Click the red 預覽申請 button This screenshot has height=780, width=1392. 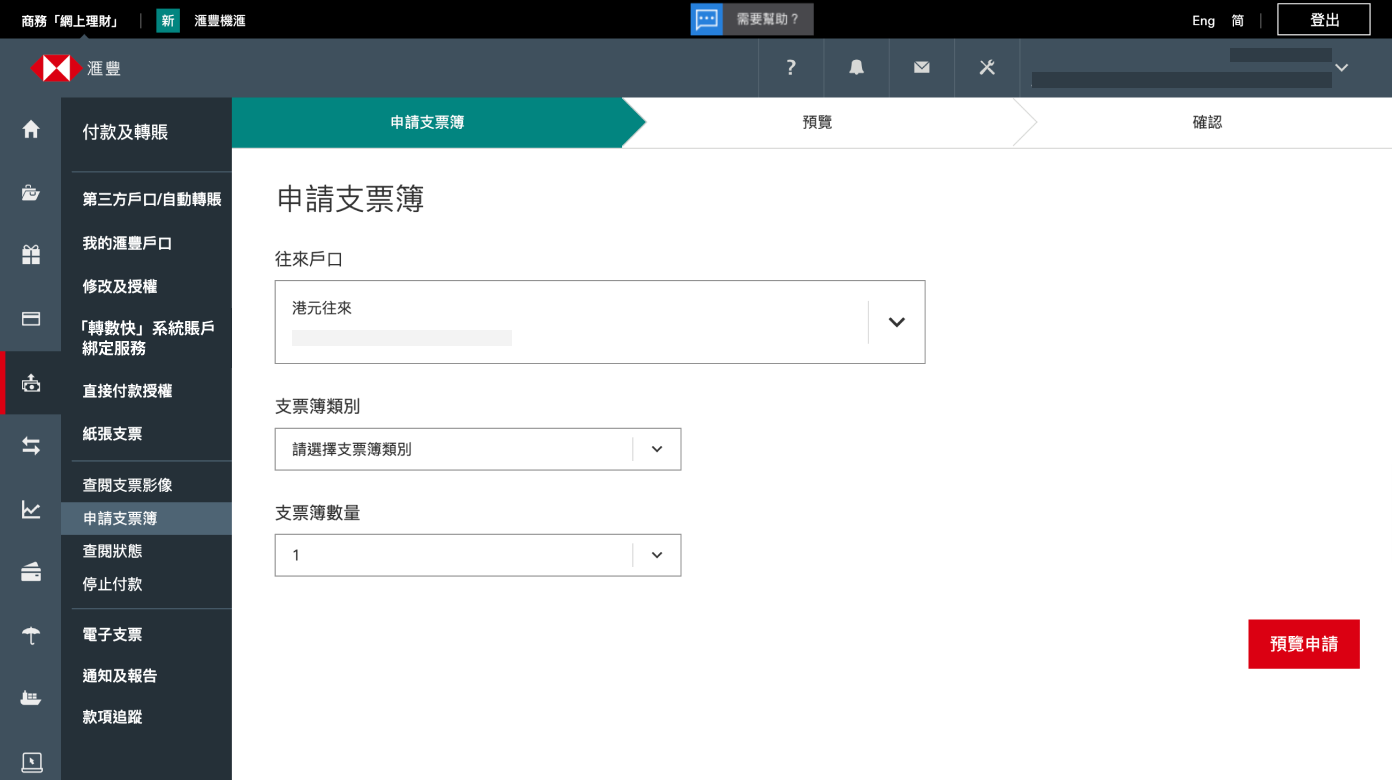click(1303, 644)
